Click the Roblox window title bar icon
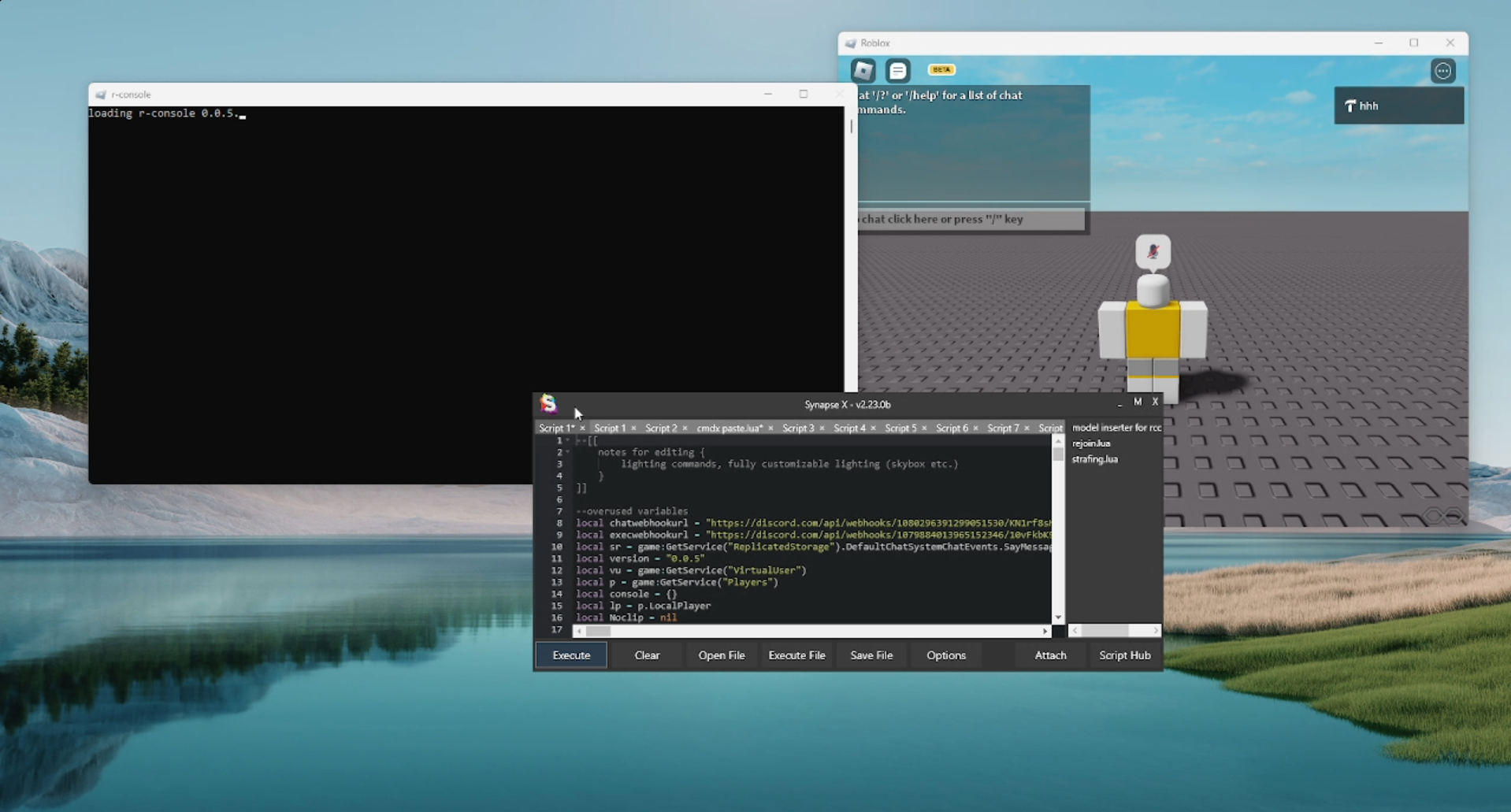1511x812 pixels. coord(850,43)
